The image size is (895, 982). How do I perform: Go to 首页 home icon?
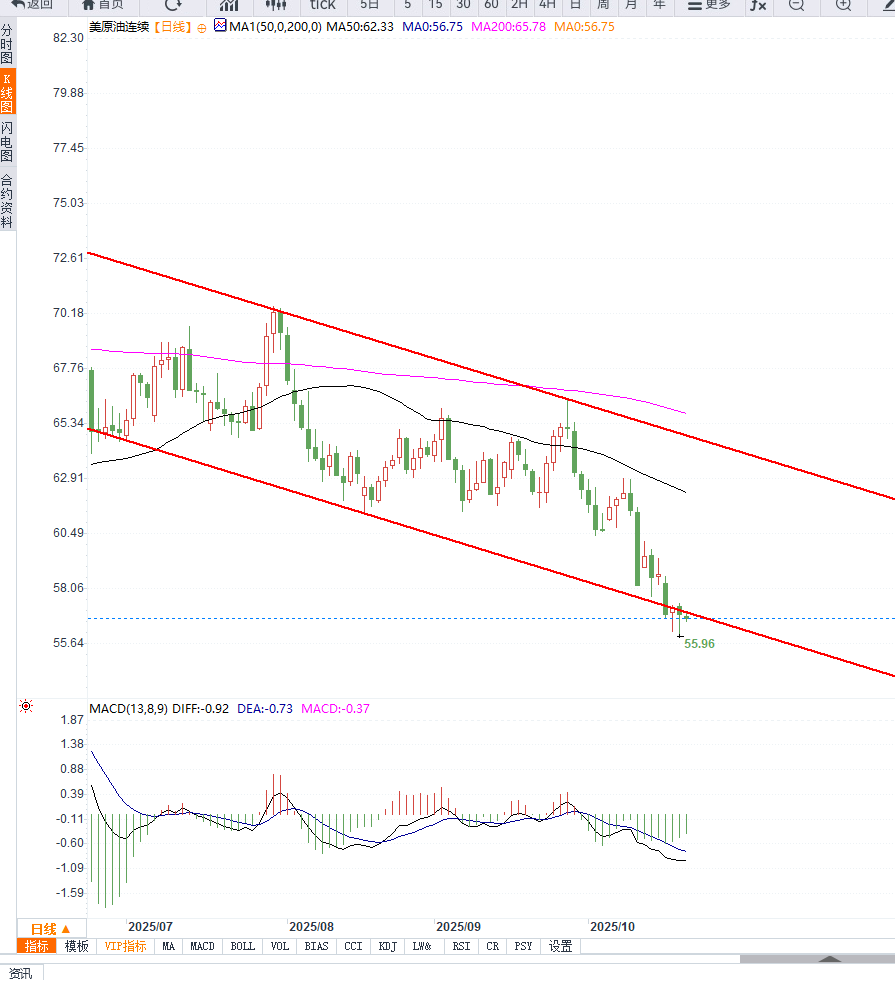click(x=102, y=5)
